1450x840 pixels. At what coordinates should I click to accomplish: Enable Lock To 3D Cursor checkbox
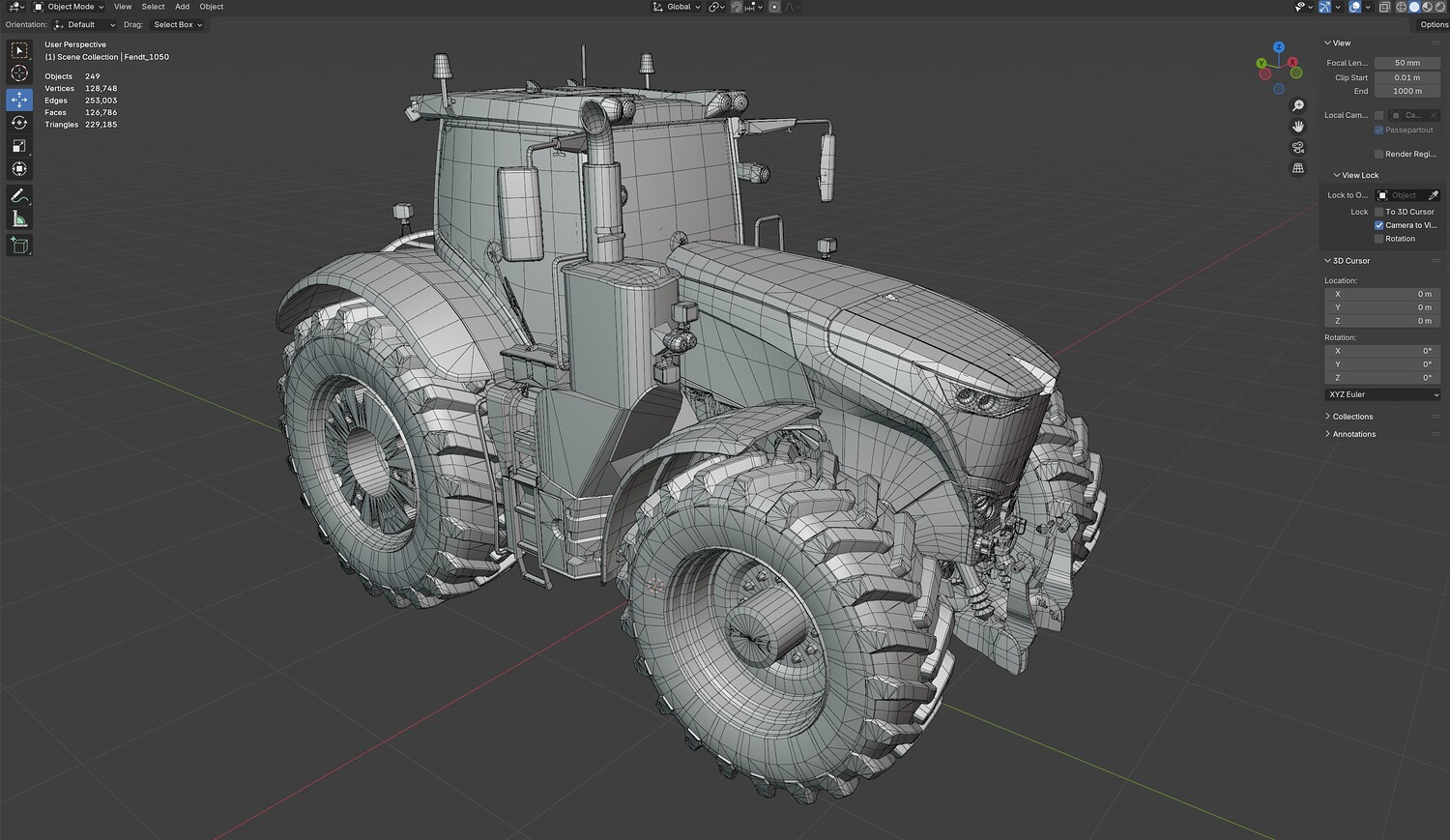click(1379, 212)
